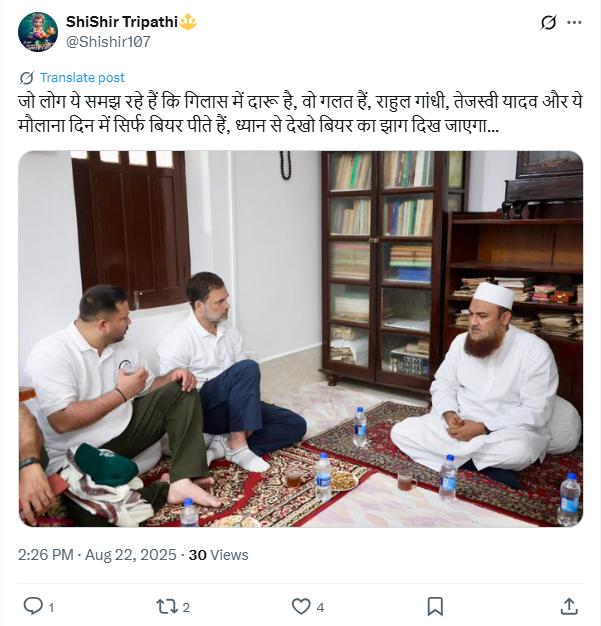
Task: Open the attached photo of men seated
Action: pyautogui.click(x=300, y=339)
